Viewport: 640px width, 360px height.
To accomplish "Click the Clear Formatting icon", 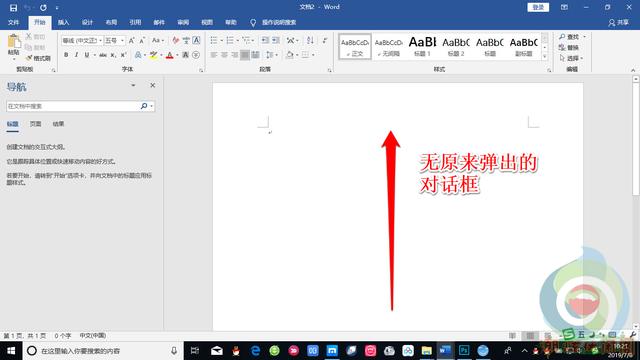I will [x=176, y=40].
